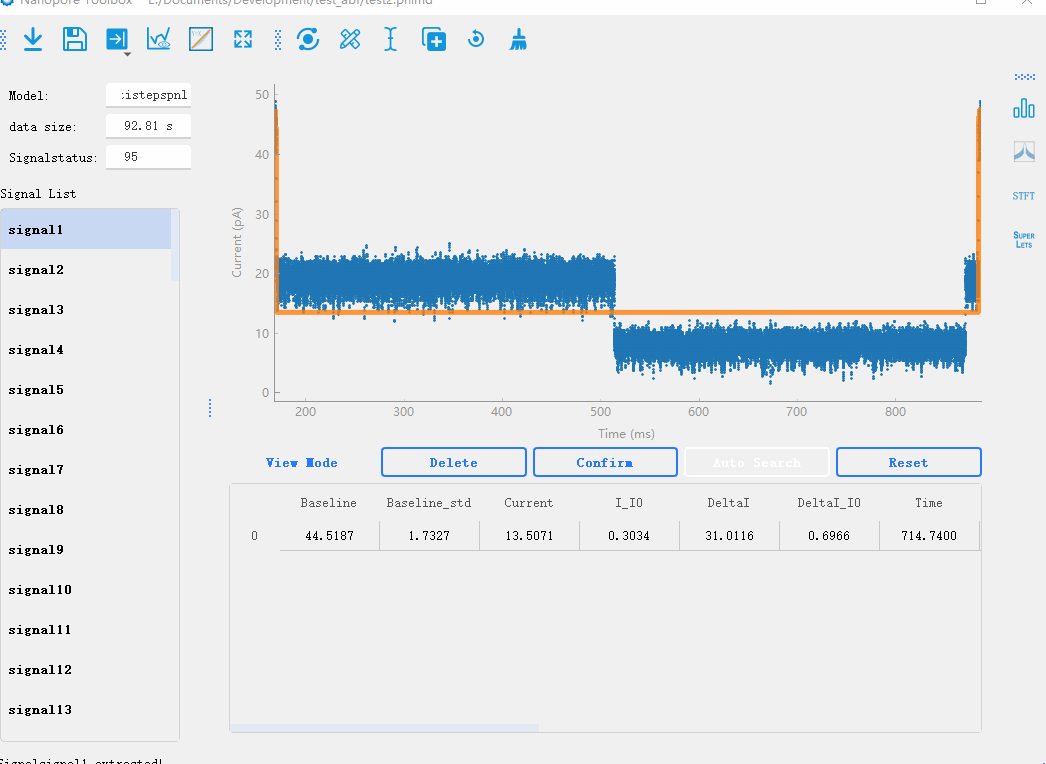Select signal8 in the Signal List

pyautogui.click(x=85, y=510)
